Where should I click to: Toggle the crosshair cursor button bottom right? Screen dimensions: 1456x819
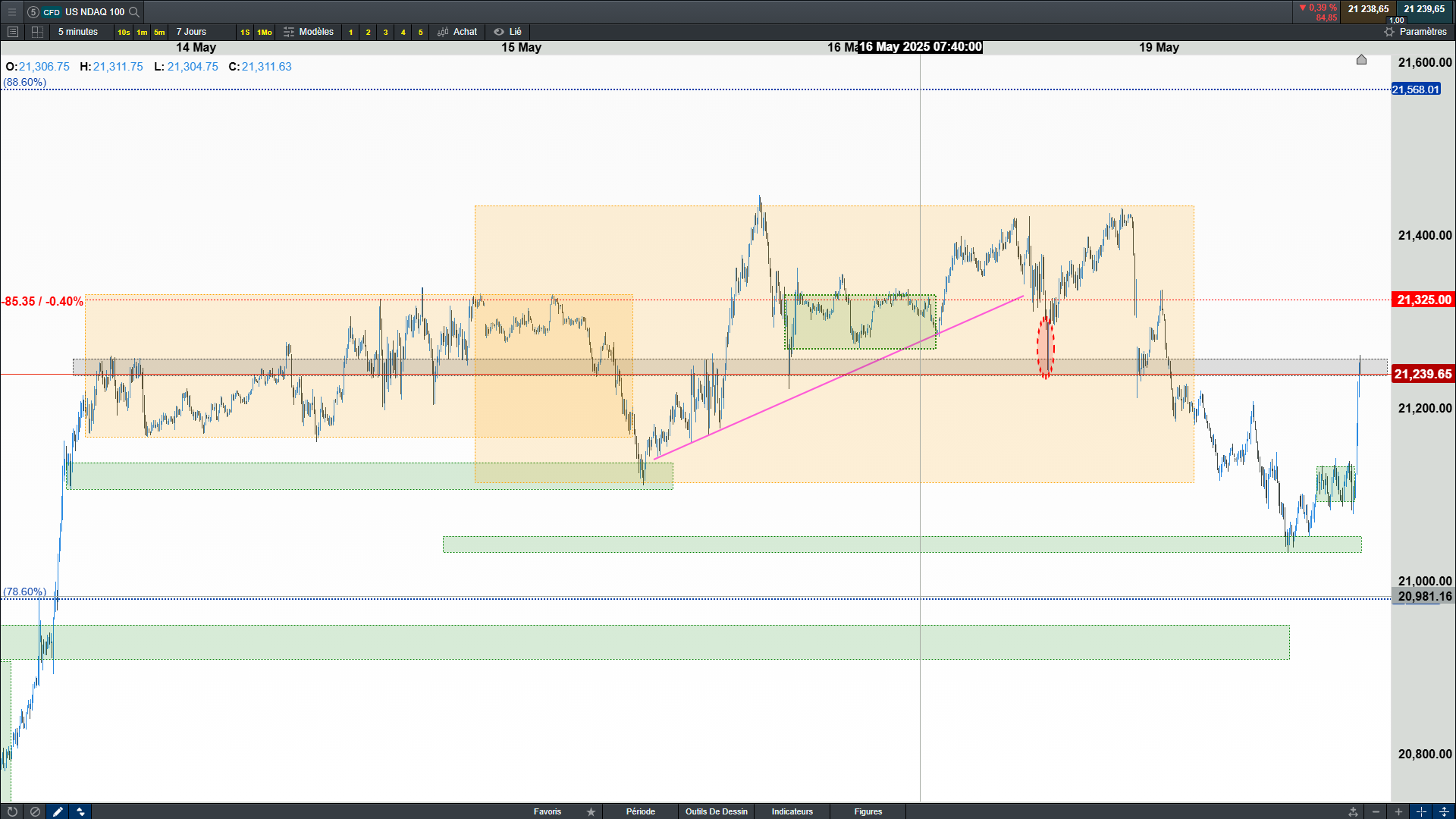(1421, 811)
